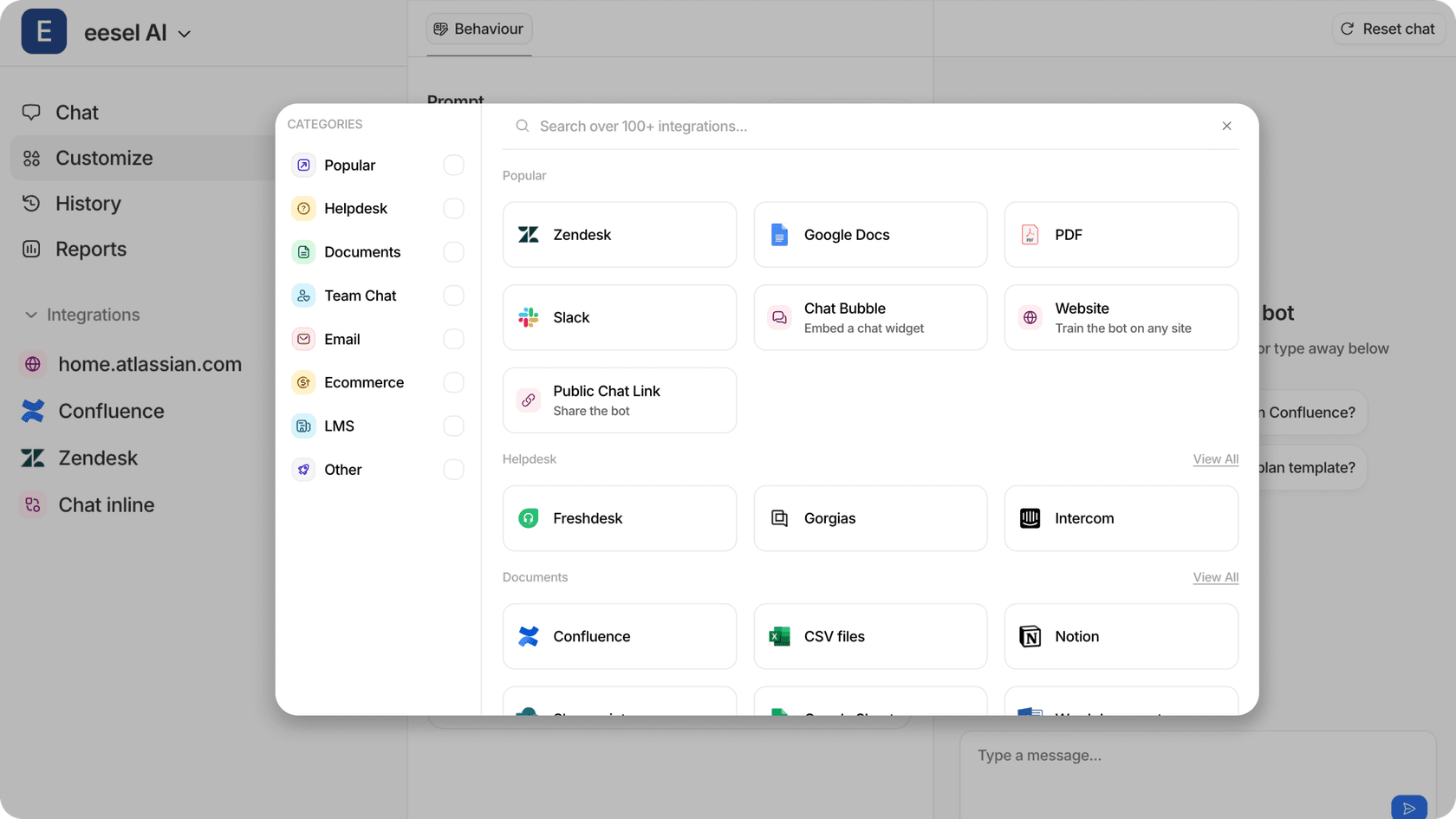The image size is (1456, 819).
Task: Click the Email envelope category icon
Action: (x=303, y=339)
